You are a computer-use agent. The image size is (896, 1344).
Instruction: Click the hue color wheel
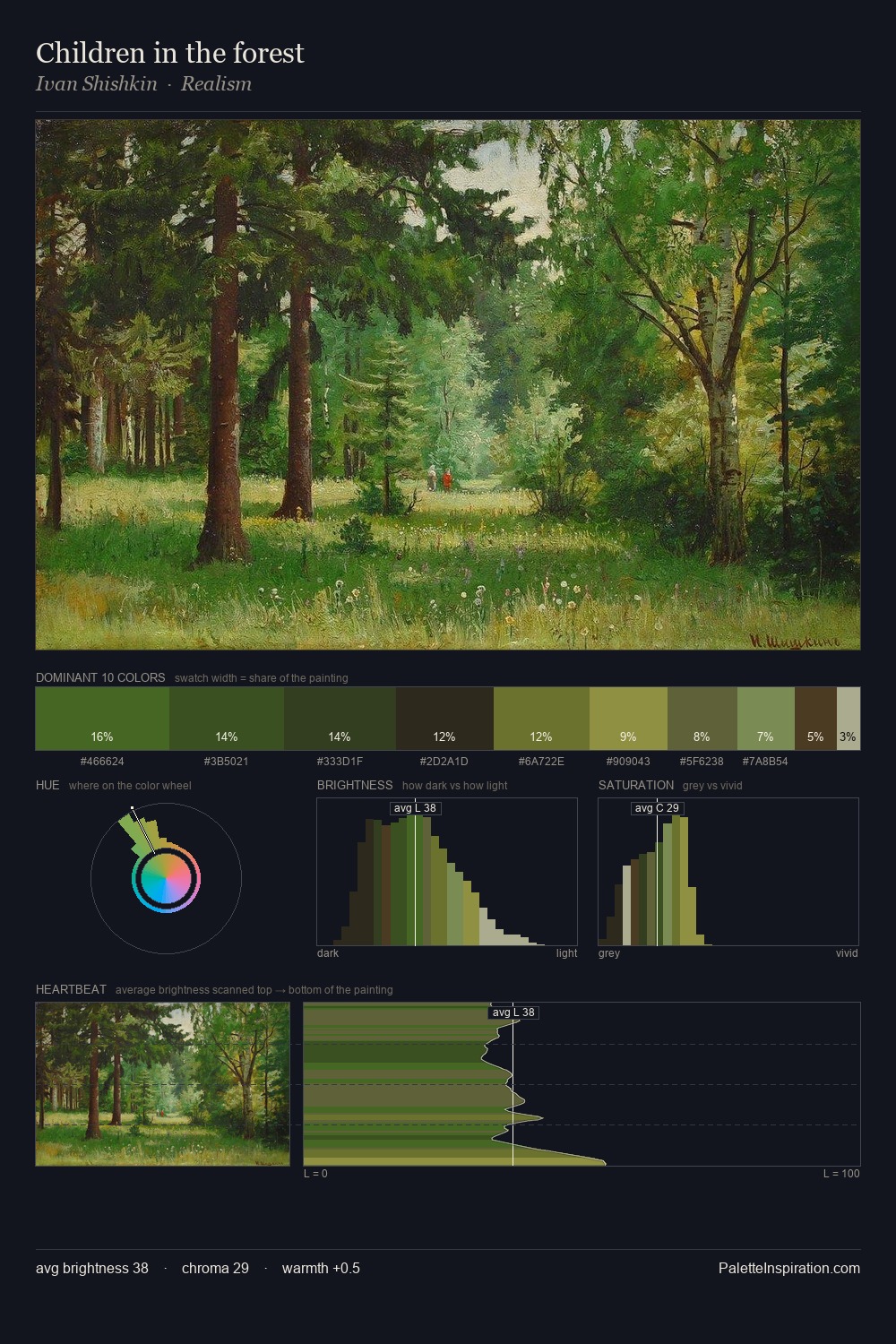[166, 878]
